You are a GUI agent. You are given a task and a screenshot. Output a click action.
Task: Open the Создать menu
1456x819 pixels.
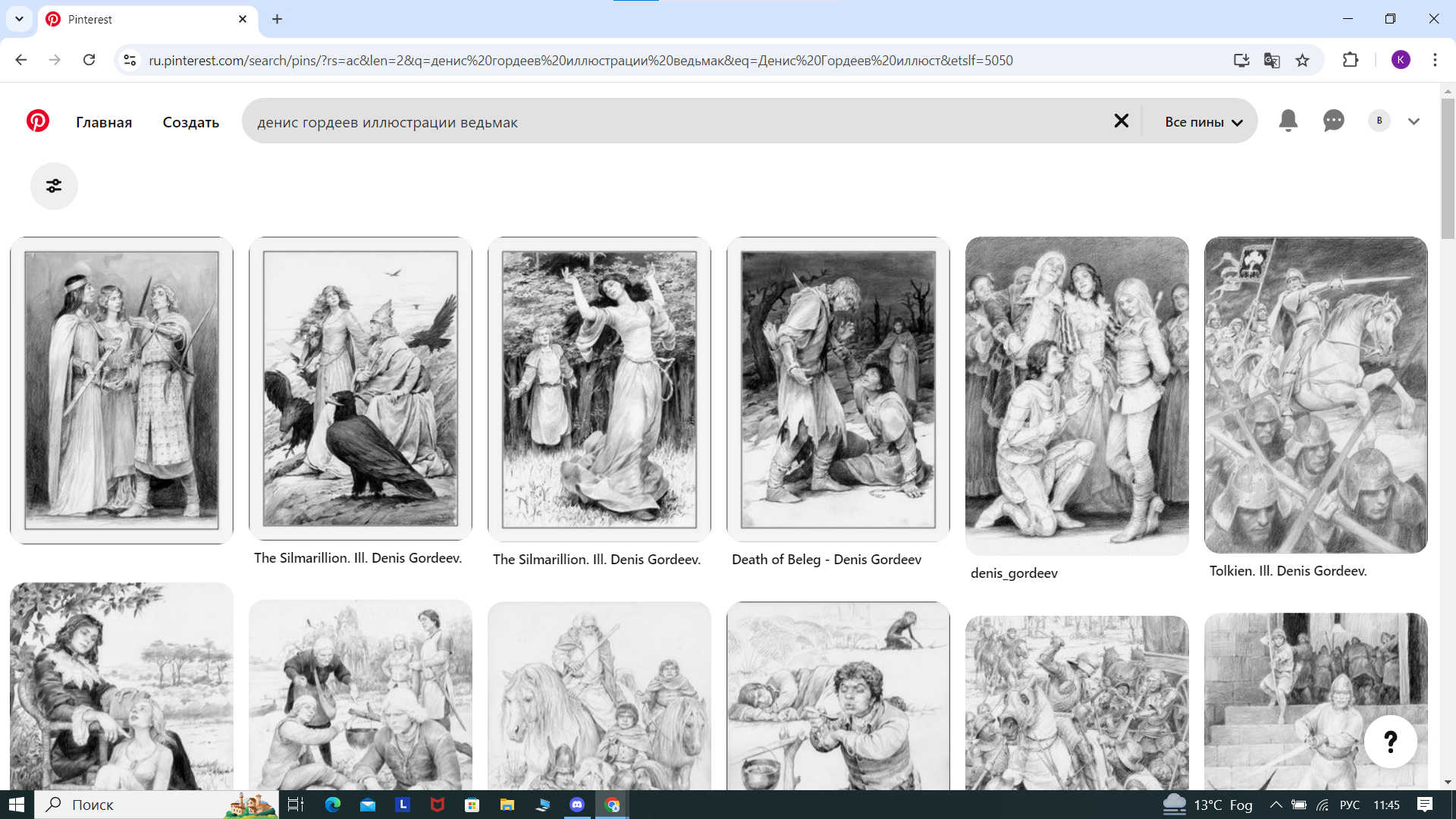[190, 122]
